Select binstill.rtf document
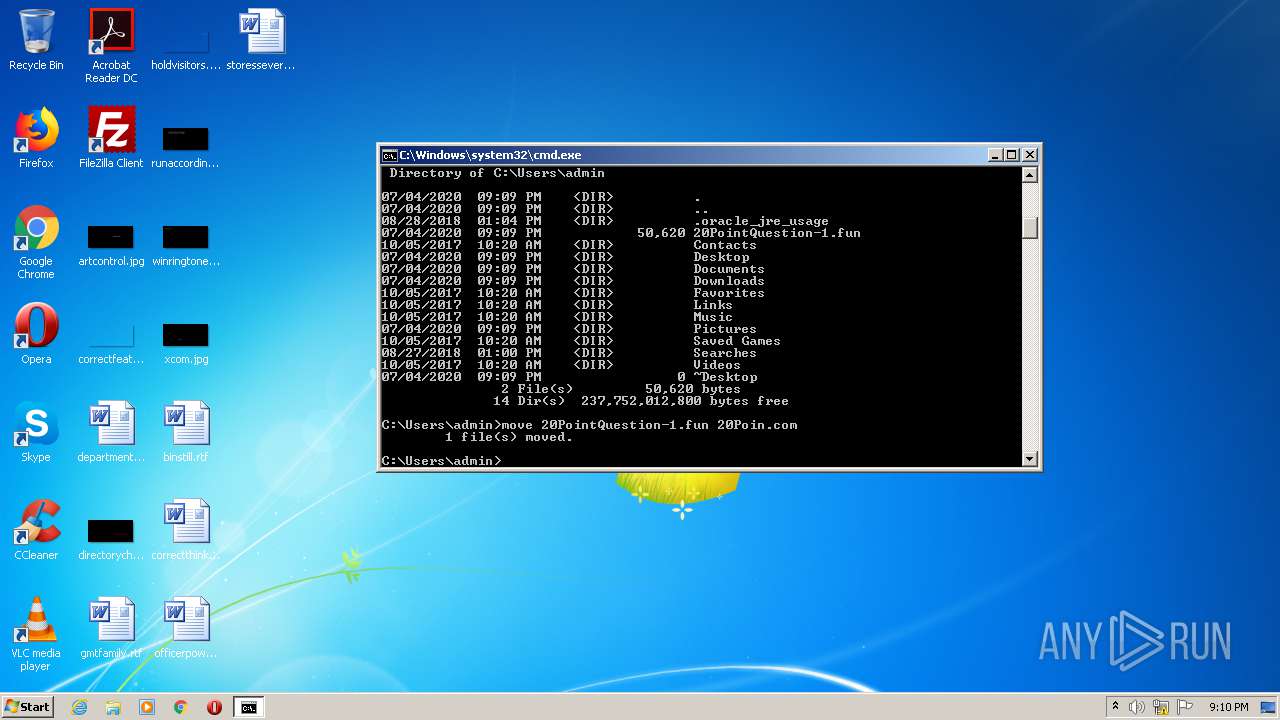Viewport: 1280px width, 720px height. [x=186, y=432]
